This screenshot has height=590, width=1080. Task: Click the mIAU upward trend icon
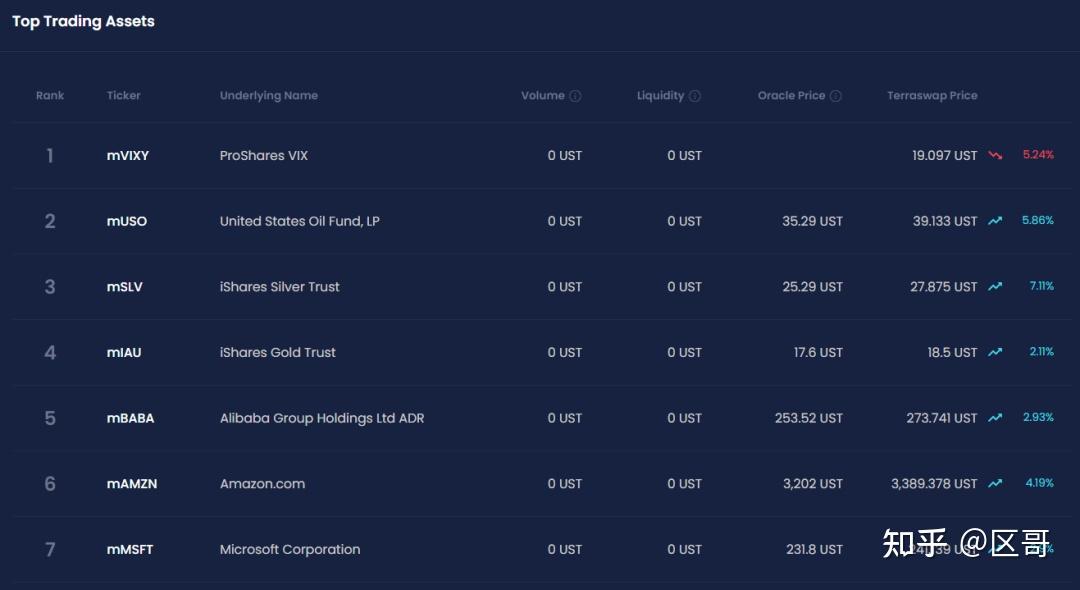click(x=995, y=352)
